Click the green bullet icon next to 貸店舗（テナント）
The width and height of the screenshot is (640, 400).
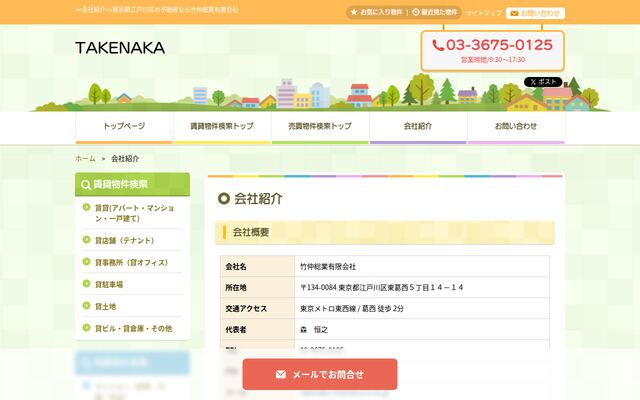86,240
